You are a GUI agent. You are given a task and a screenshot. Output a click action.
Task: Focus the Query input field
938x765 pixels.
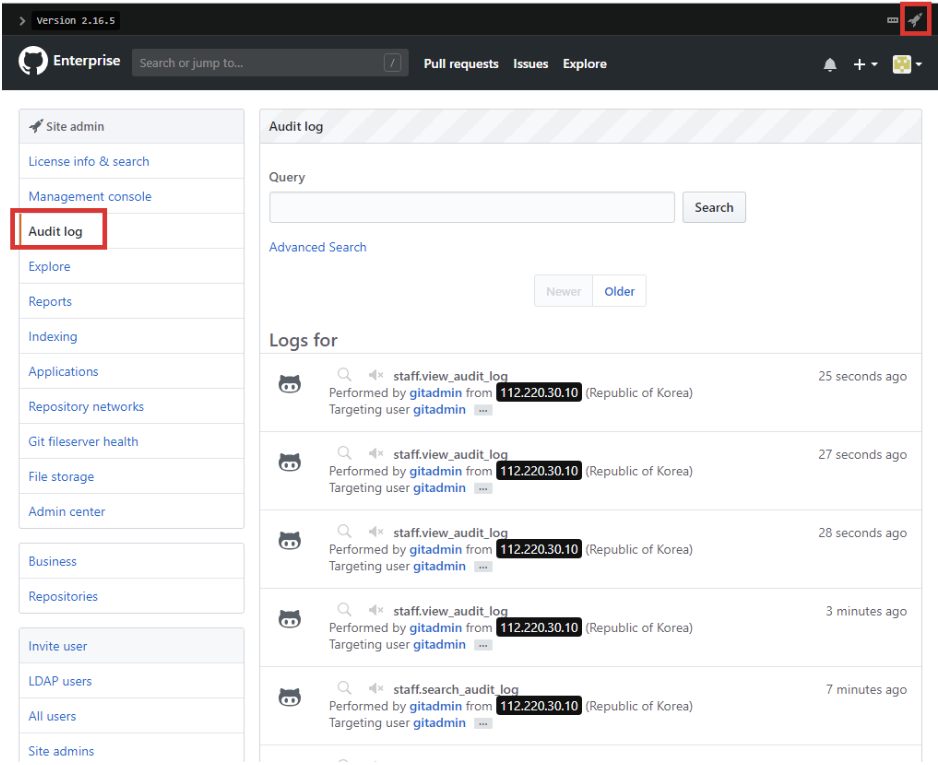[x=472, y=208]
